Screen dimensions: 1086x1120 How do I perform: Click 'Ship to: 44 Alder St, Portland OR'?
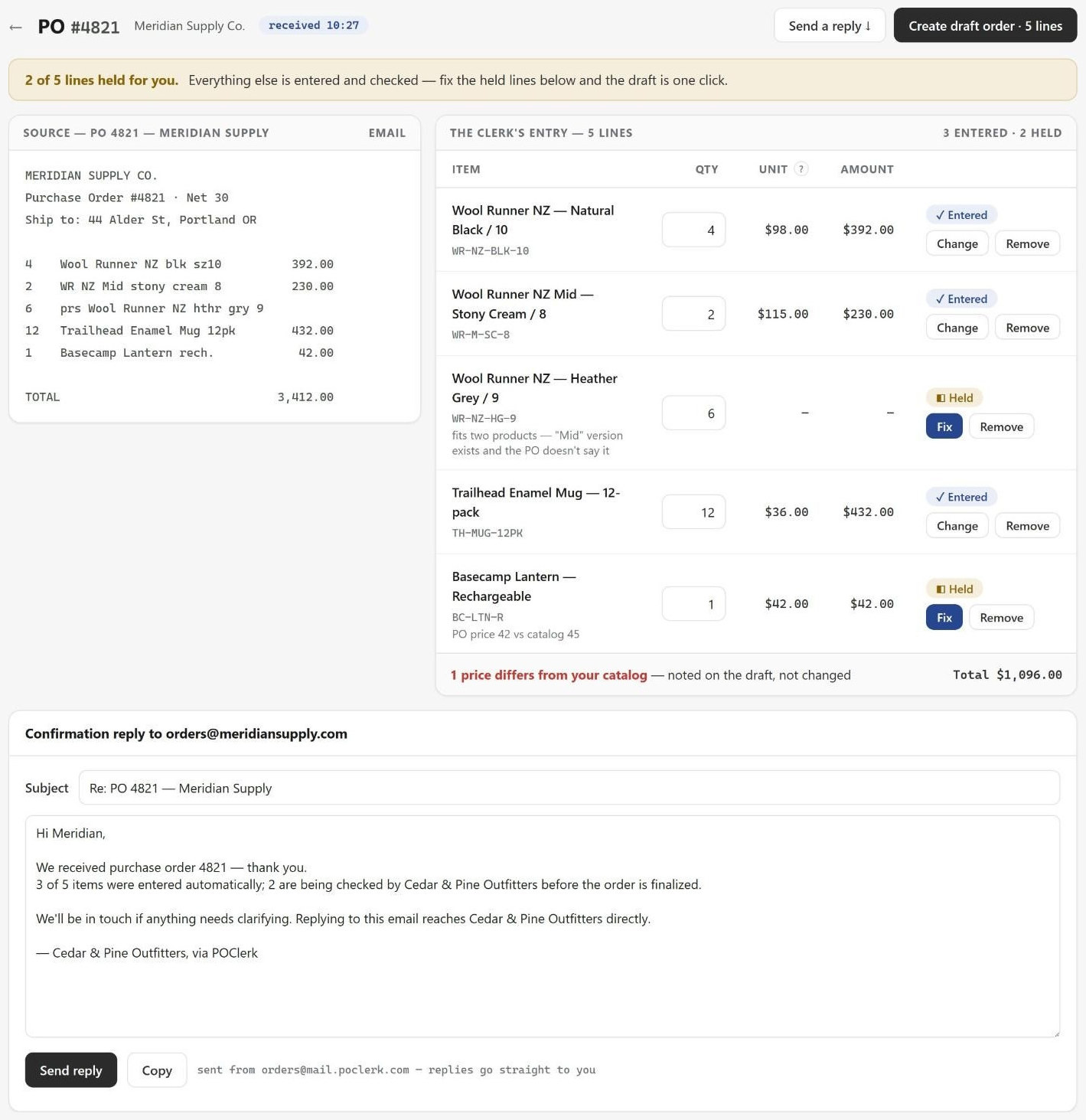coord(141,220)
